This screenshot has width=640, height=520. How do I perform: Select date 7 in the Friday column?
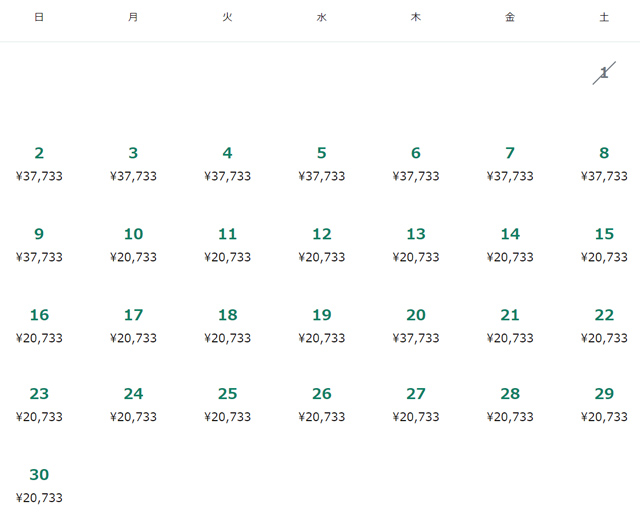(510, 163)
